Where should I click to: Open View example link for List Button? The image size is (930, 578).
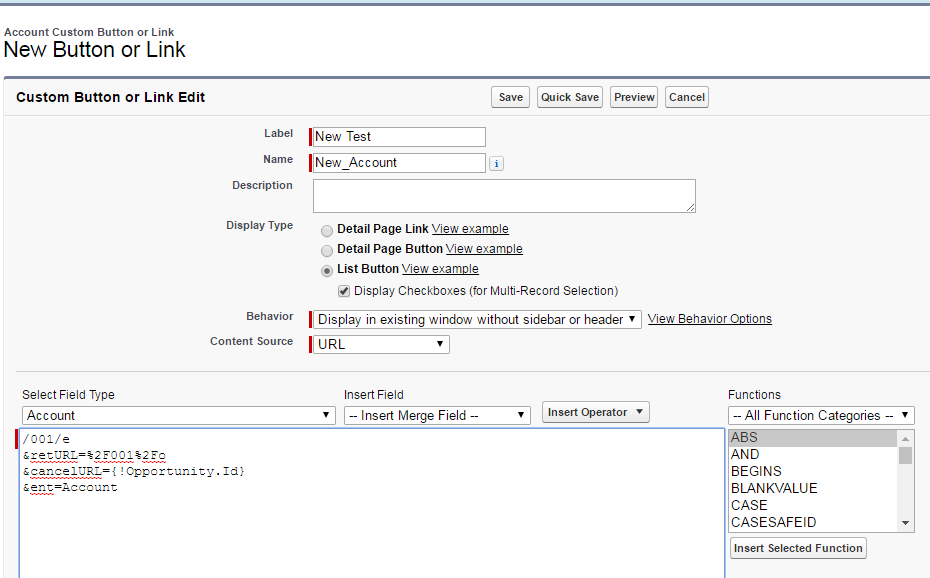(x=440, y=269)
